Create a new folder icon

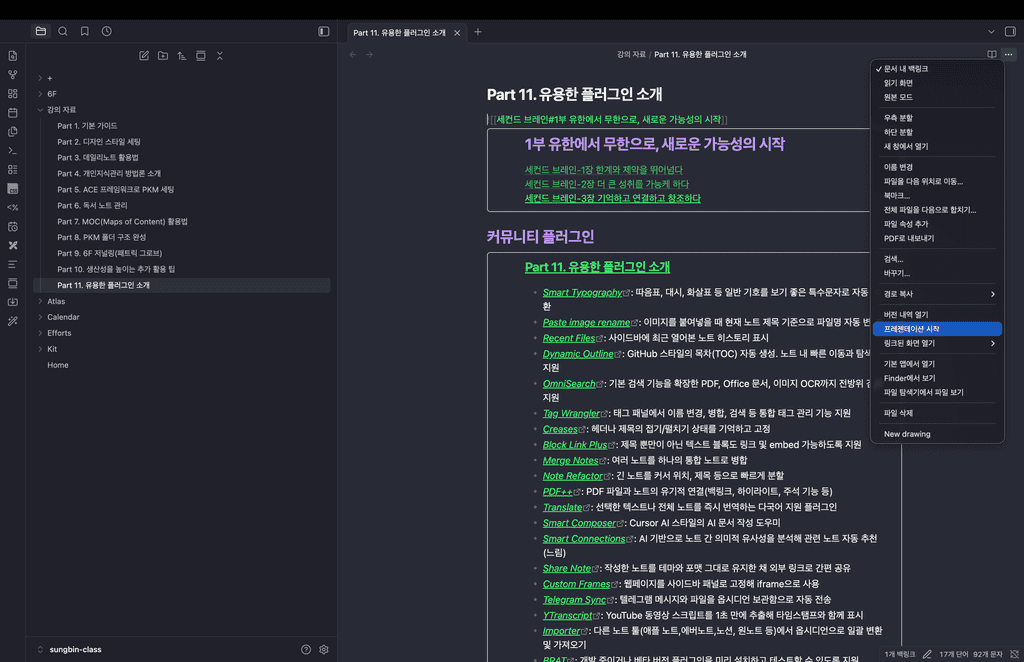(163, 56)
